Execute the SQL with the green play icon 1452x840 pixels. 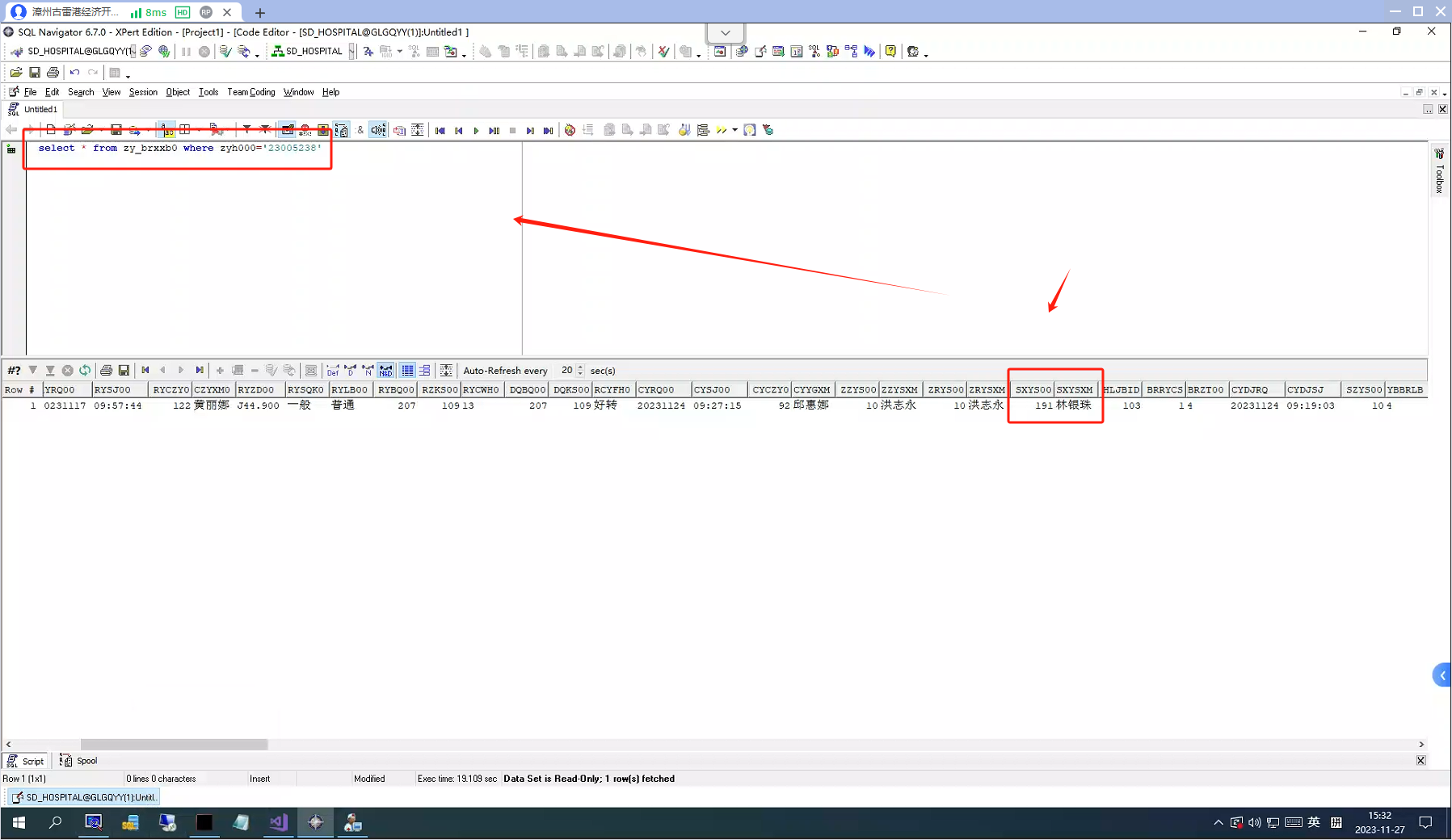point(477,130)
